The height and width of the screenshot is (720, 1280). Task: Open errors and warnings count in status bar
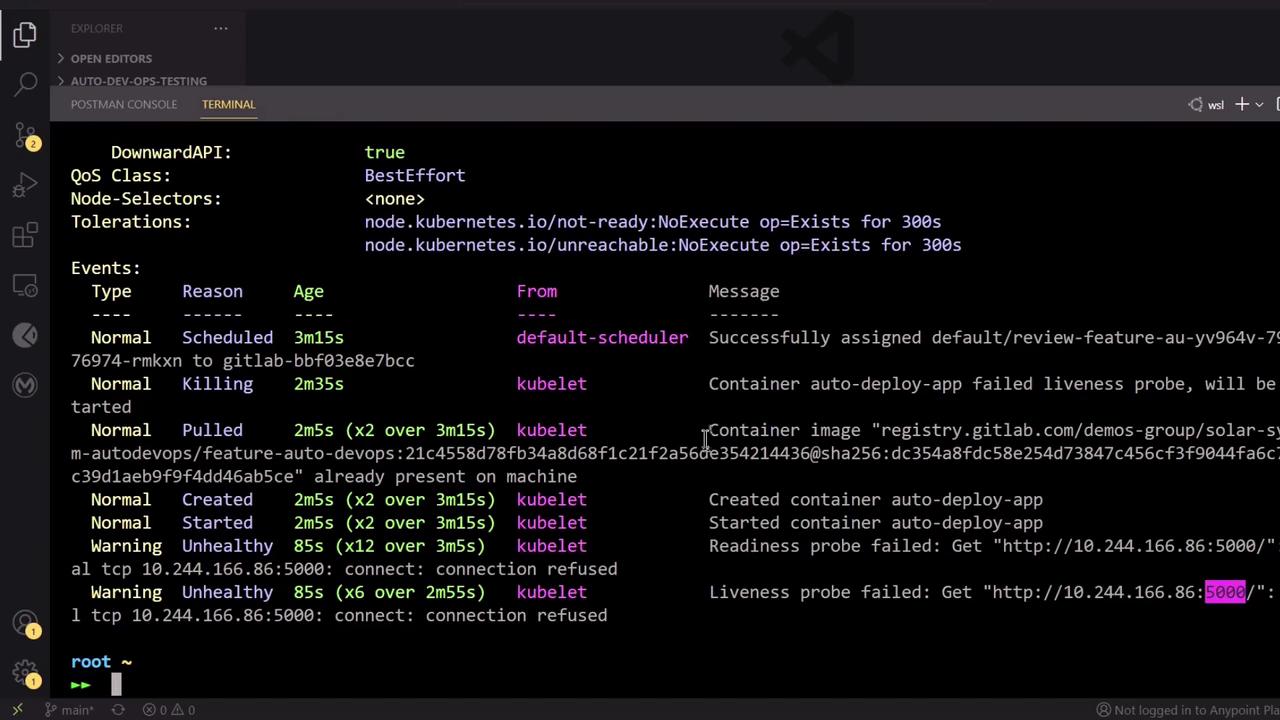click(x=168, y=710)
